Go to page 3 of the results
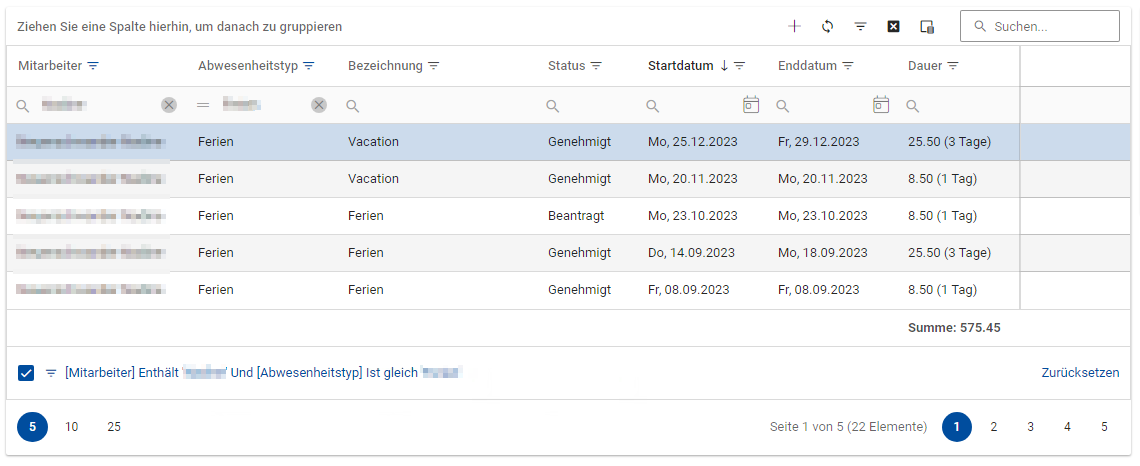 click(x=1030, y=427)
